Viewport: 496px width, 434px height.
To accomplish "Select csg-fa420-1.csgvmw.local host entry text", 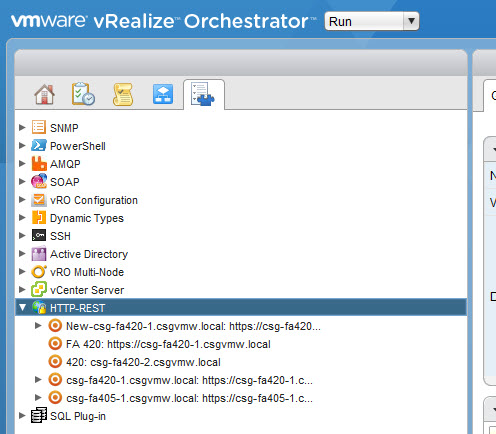I will 189,380.
